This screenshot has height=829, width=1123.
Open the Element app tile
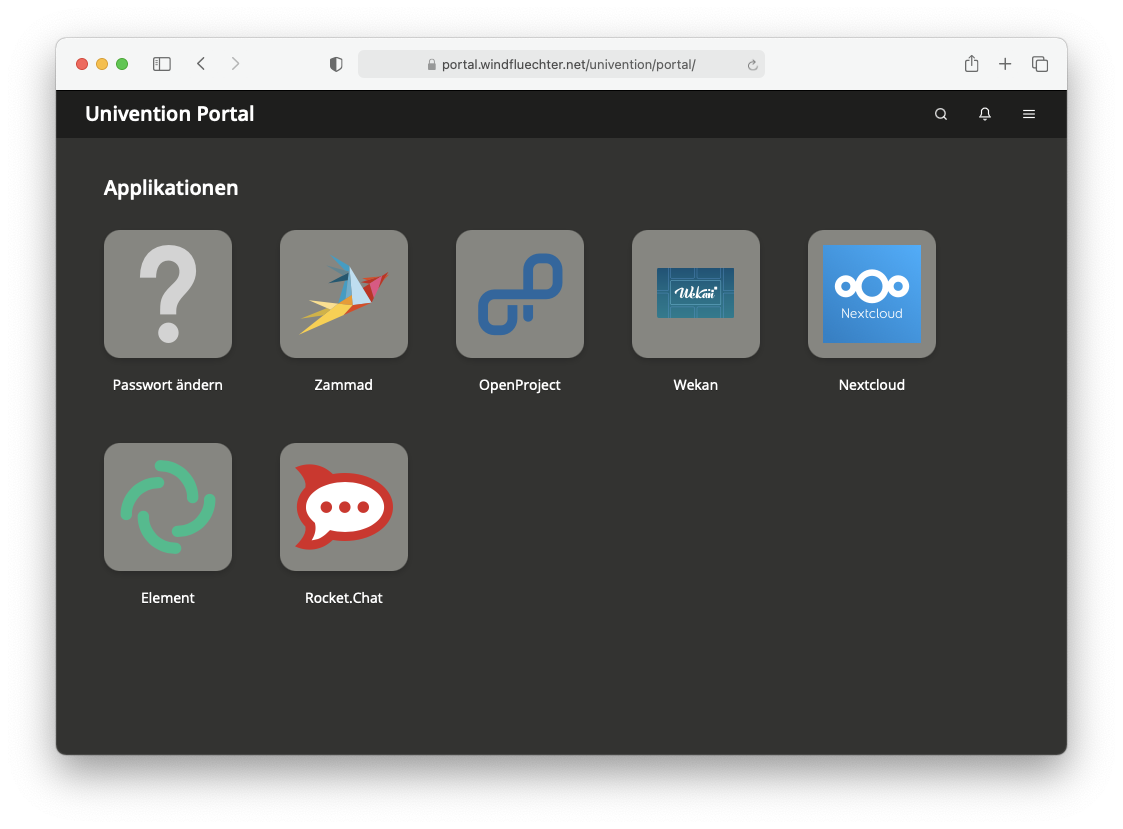point(168,507)
